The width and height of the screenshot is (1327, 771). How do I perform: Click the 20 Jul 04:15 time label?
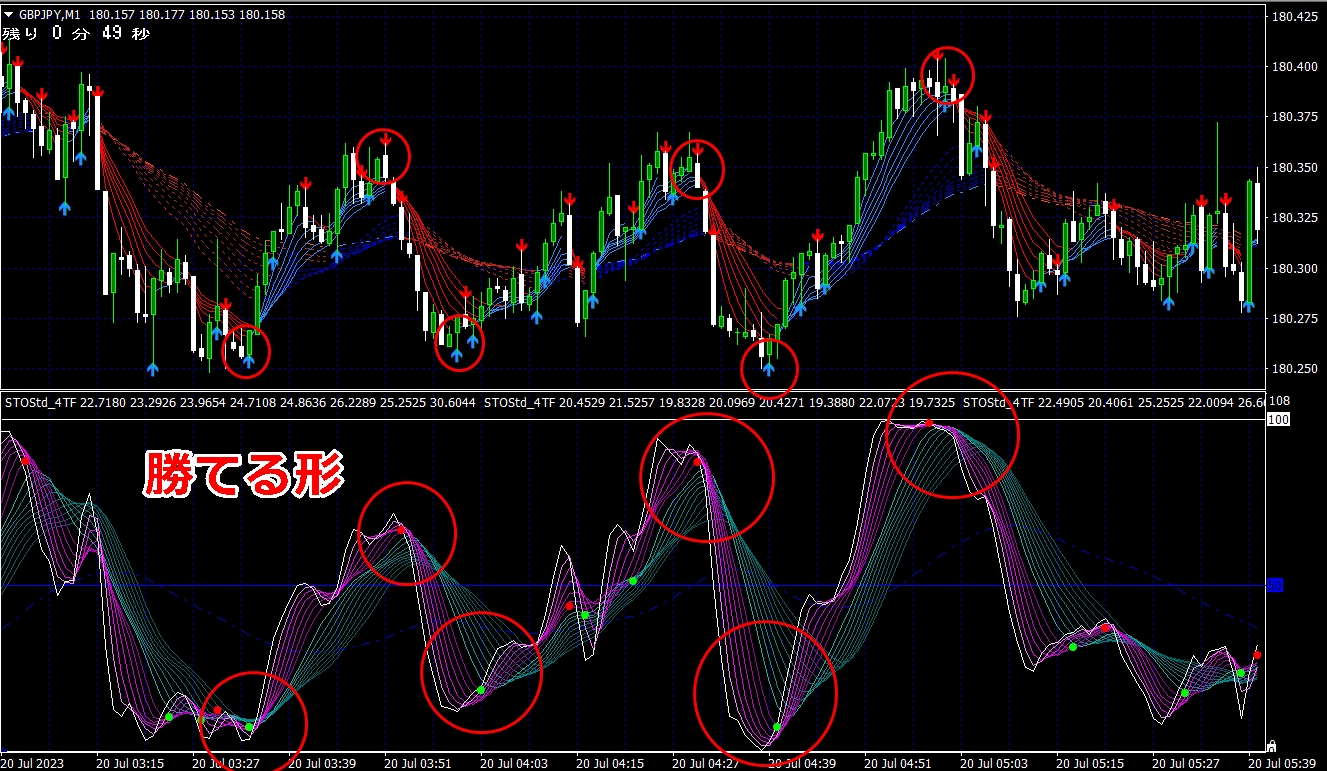(x=611, y=763)
